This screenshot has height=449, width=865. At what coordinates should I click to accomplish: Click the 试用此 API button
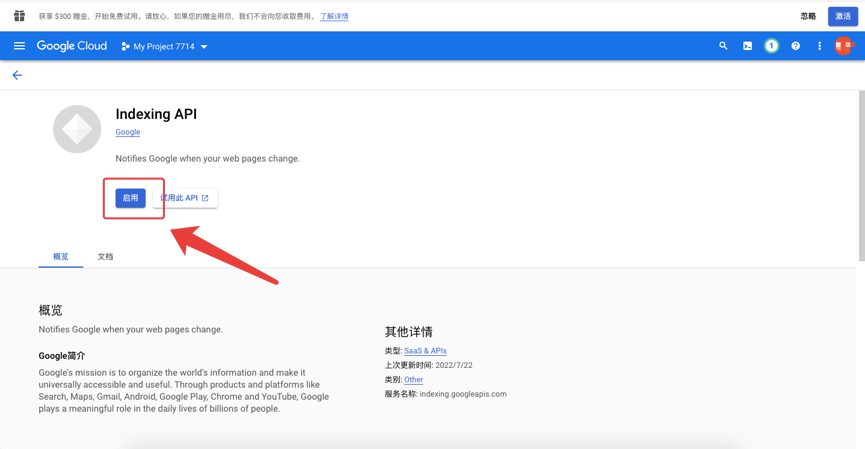click(186, 198)
